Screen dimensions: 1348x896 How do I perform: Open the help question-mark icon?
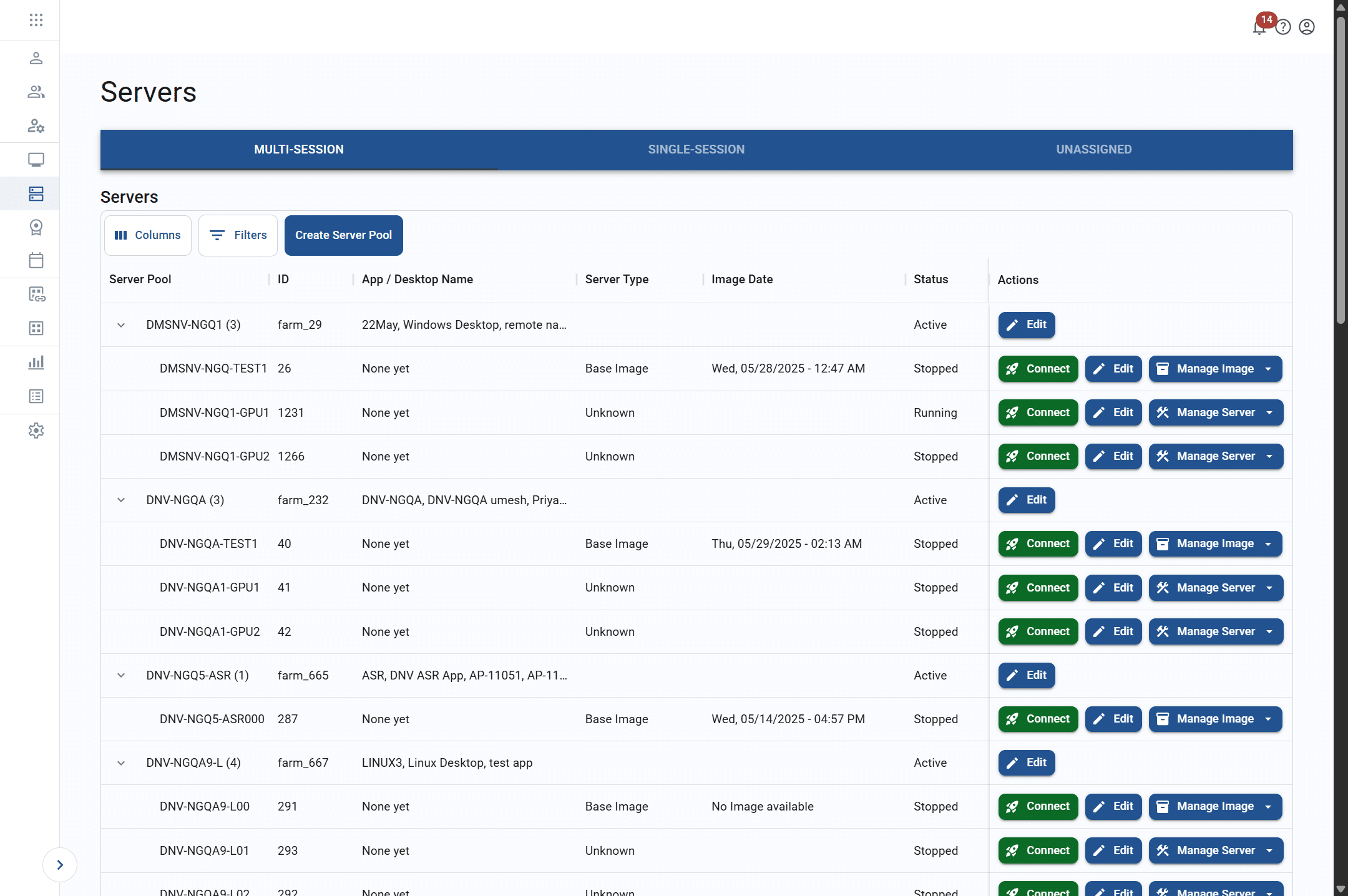pos(1284,27)
